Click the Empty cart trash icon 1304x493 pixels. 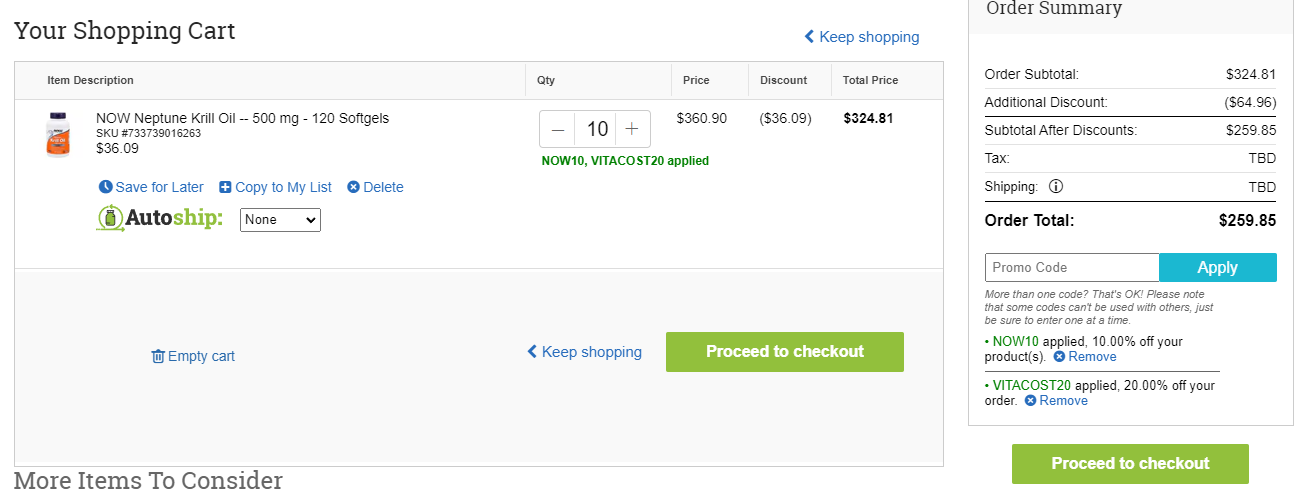click(x=158, y=356)
